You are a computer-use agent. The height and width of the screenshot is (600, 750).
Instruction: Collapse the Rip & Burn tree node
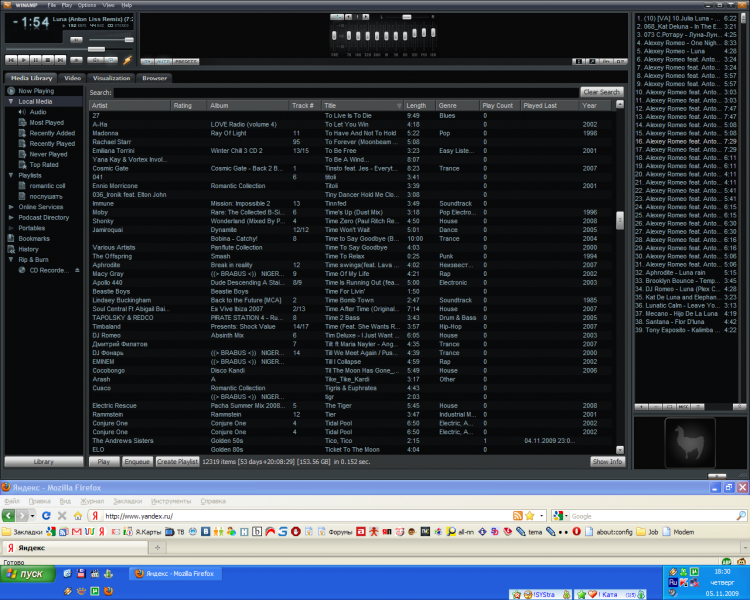pos(11,259)
